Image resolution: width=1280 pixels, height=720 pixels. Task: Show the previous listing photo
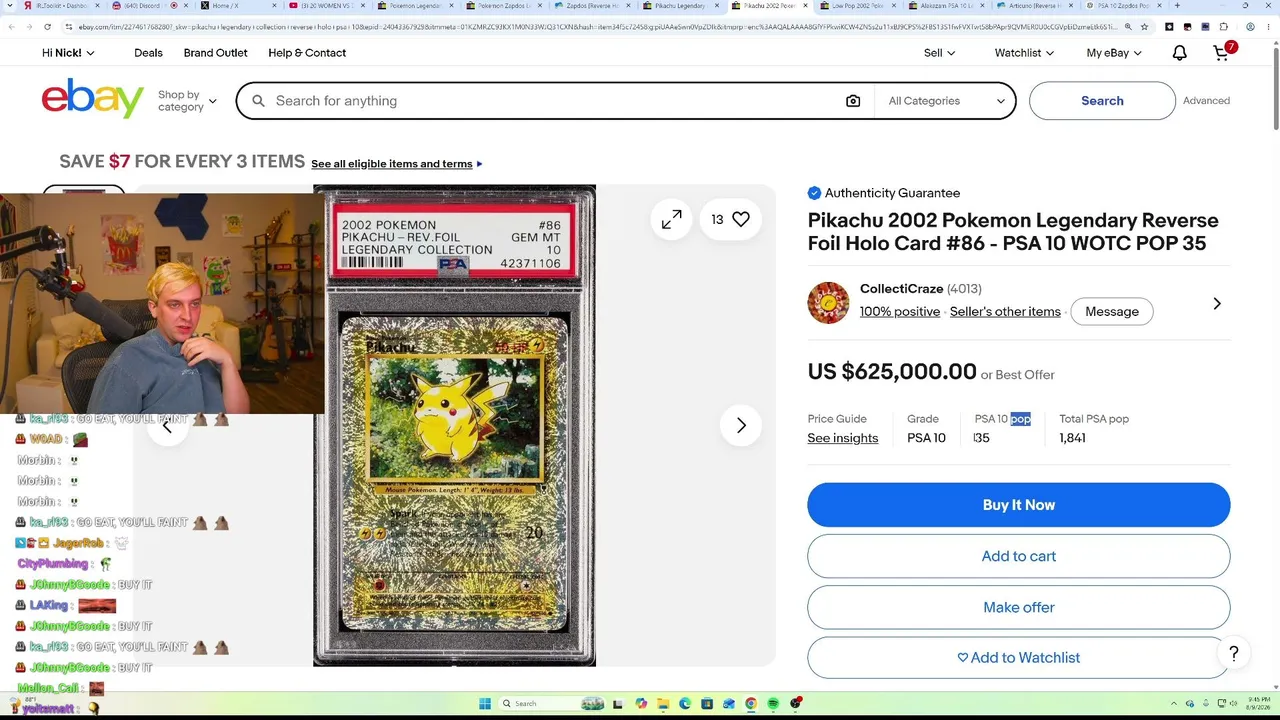pyautogui.click(x=167, y=426)
